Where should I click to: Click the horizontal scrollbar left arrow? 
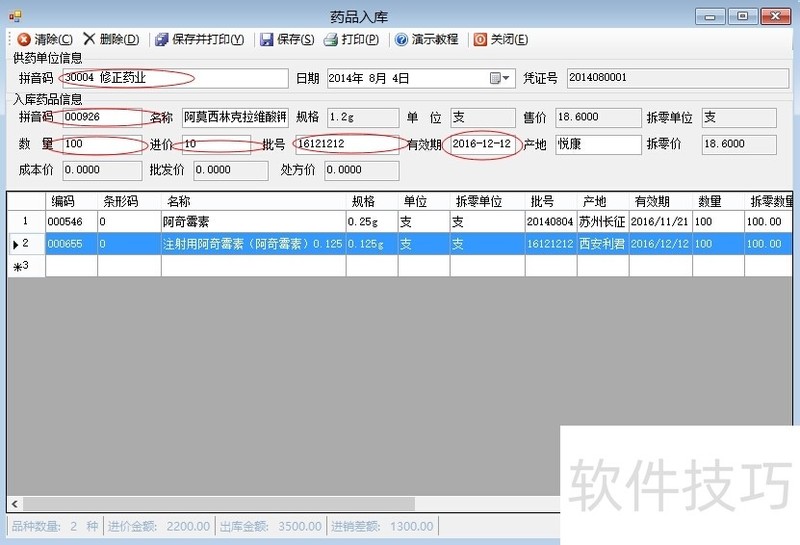[14, 504]
